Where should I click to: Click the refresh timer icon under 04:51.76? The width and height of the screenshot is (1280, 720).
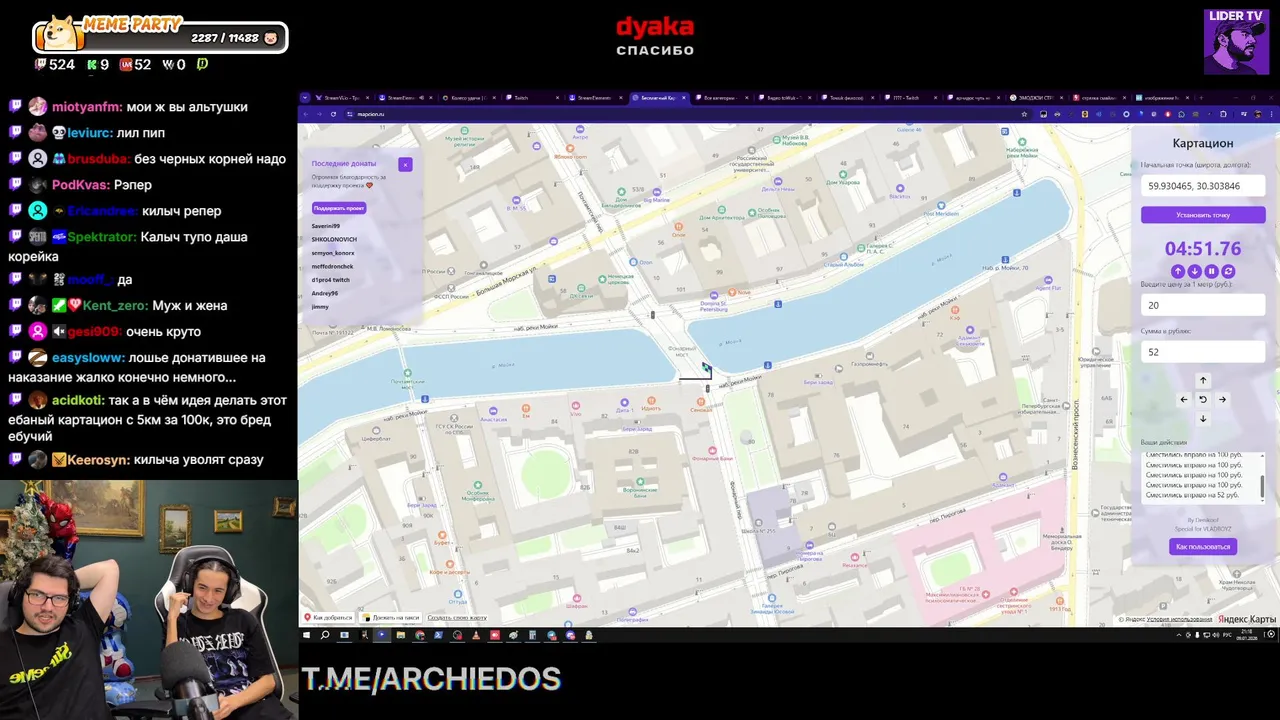click(1228, 271)
